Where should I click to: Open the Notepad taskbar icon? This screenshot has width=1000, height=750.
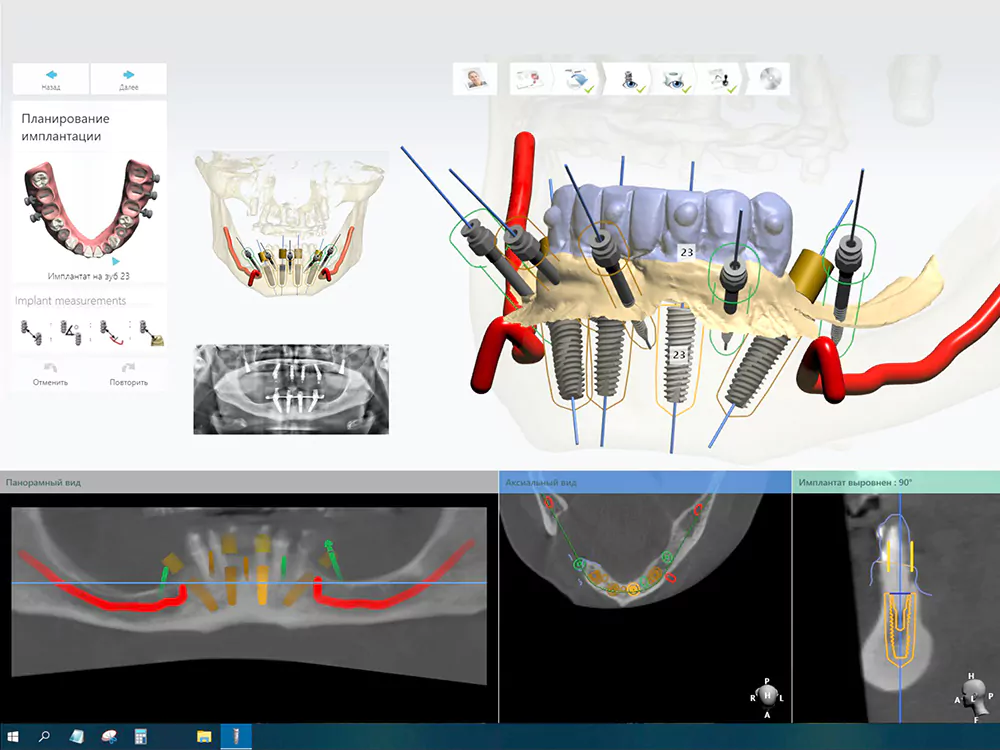pyautogui.click(x=77, y=737)
